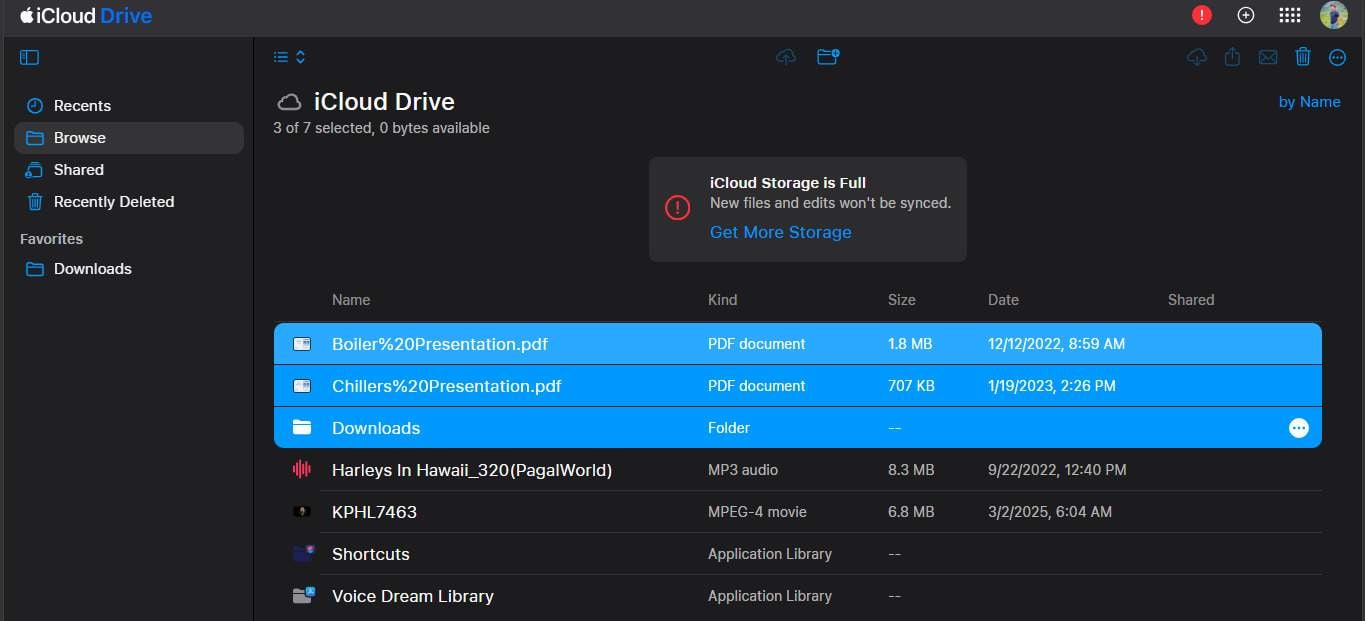Screen dimensions: 1365x621
Task: Open the list view options switcher
Action: 289,58
